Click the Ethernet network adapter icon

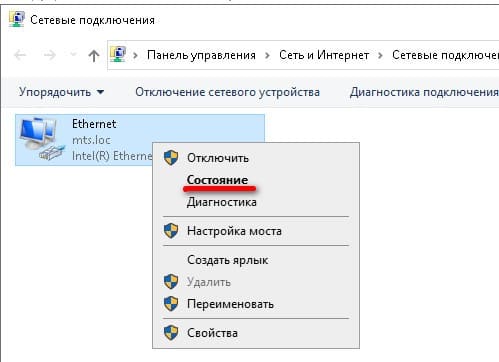coord(41,139)
